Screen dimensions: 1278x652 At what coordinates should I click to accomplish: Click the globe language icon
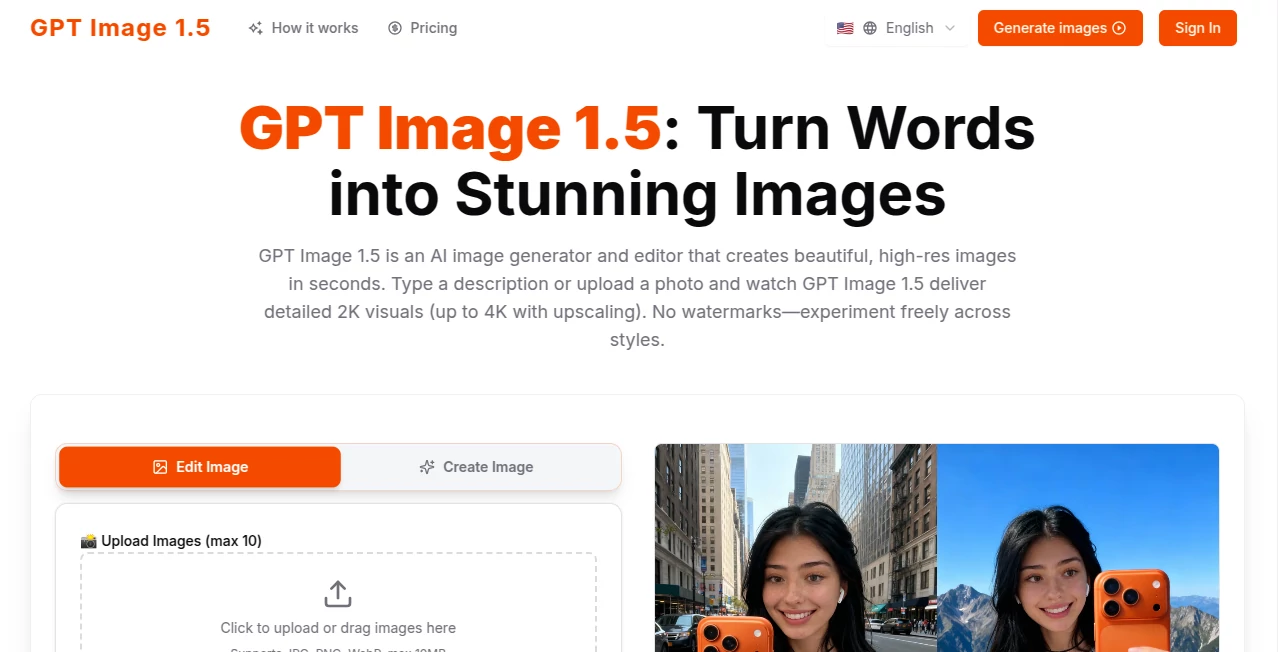tap(869, 28)
